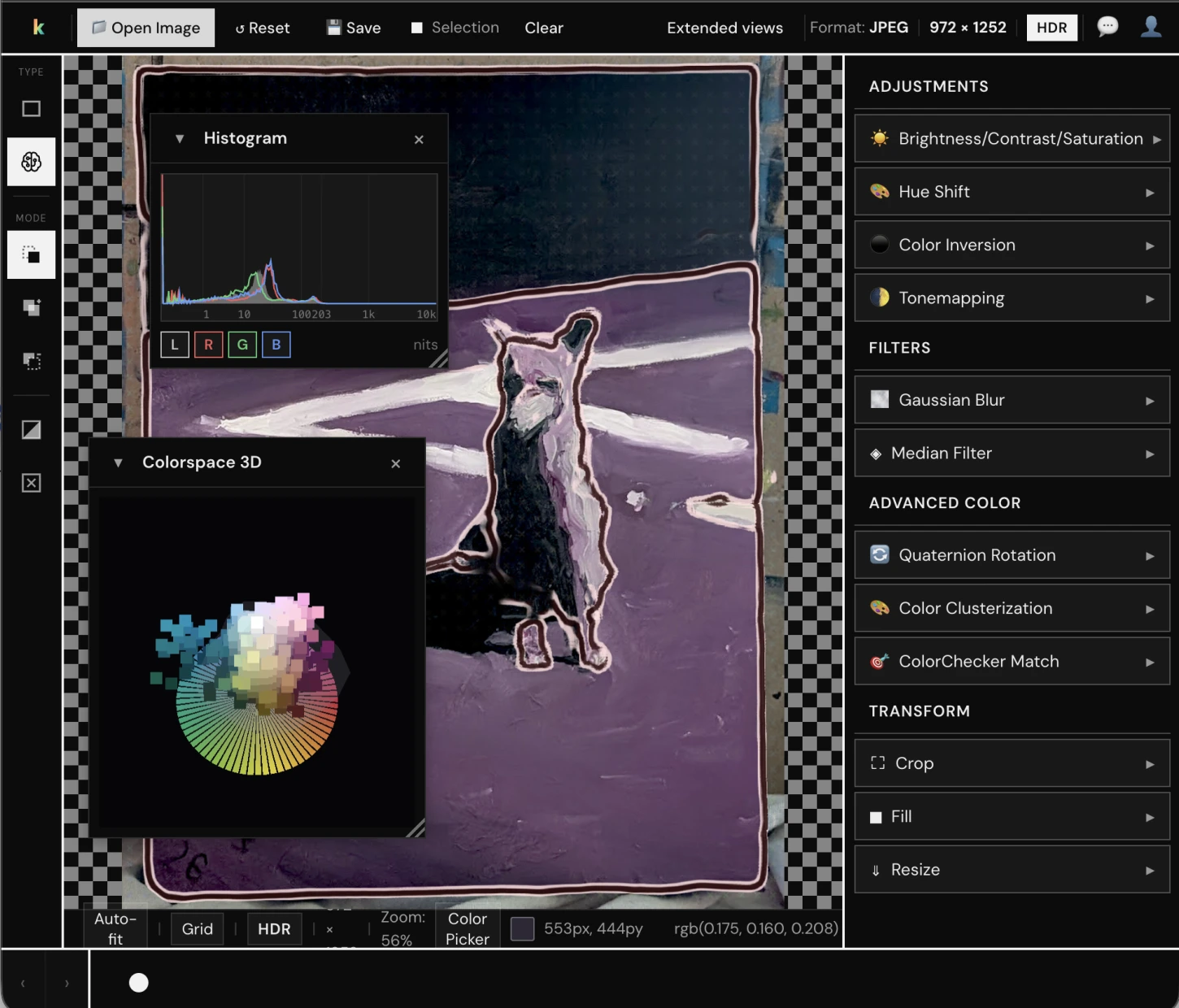Viewport: 1179px width, 1008px height.
Task: Open the Crop transform section
Action: pyautogui.click(x=1012, y=763)
